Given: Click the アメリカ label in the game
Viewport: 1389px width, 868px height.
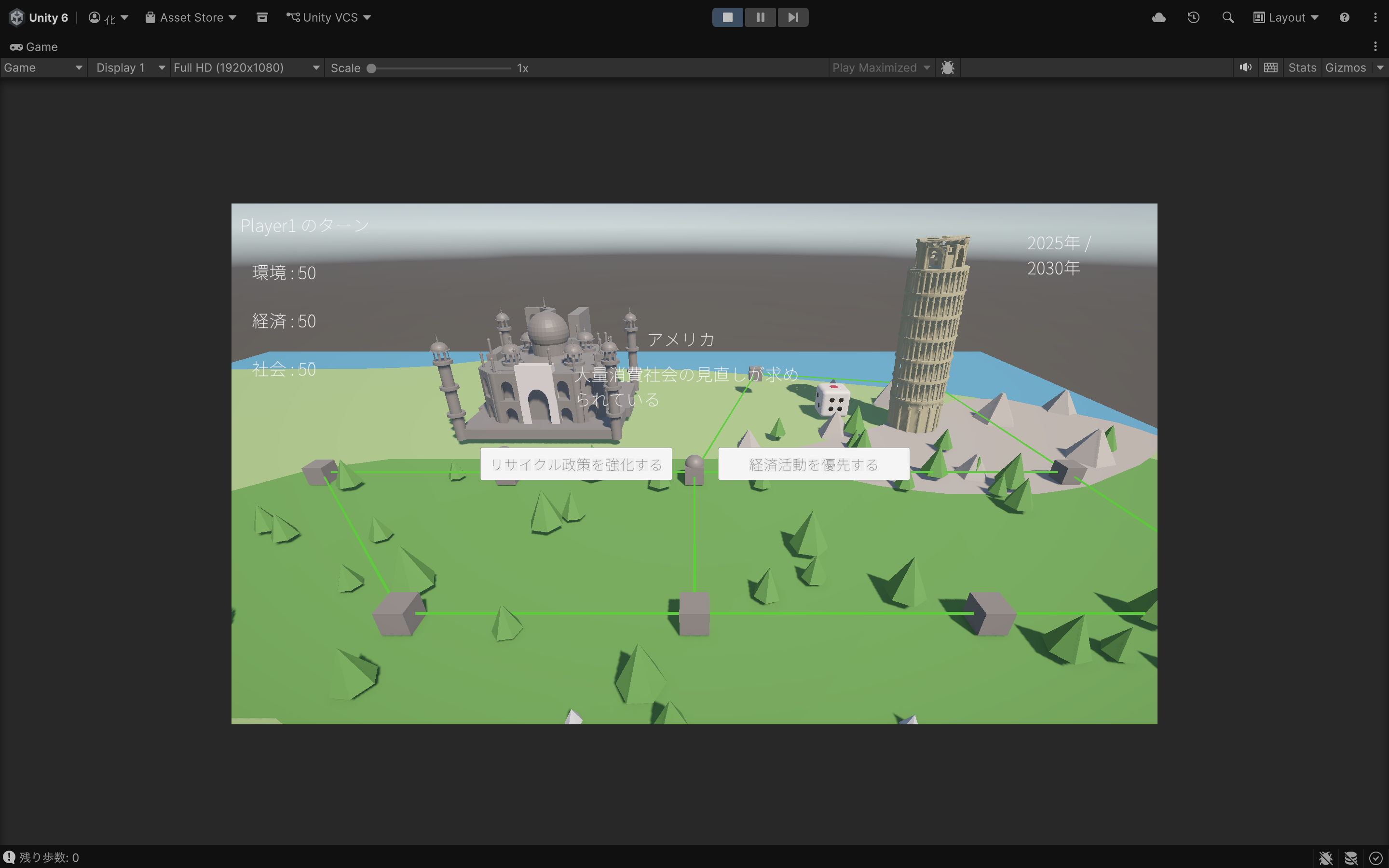Looking at the screenshot, I should tap(681, 339).
